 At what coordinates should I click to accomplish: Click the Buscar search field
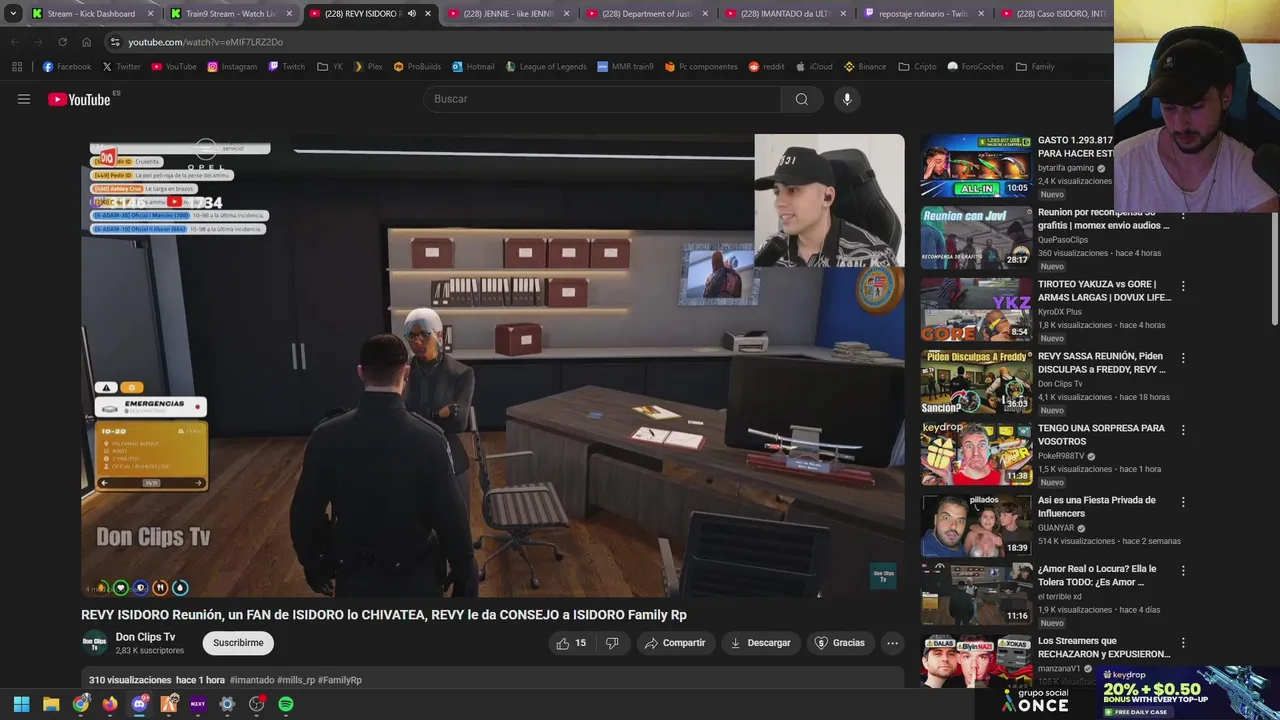click(x=603, y=99)
